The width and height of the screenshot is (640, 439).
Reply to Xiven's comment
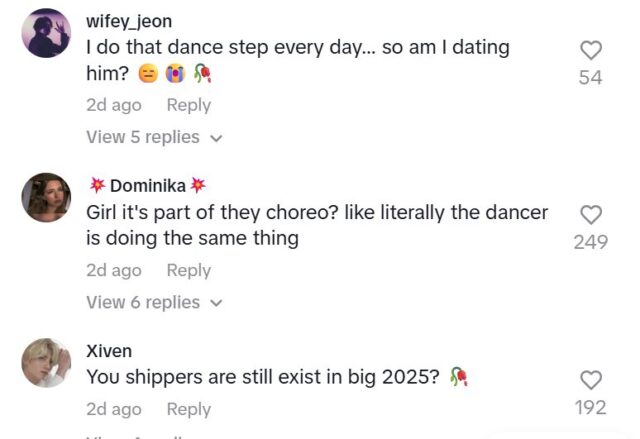(188, 409)
